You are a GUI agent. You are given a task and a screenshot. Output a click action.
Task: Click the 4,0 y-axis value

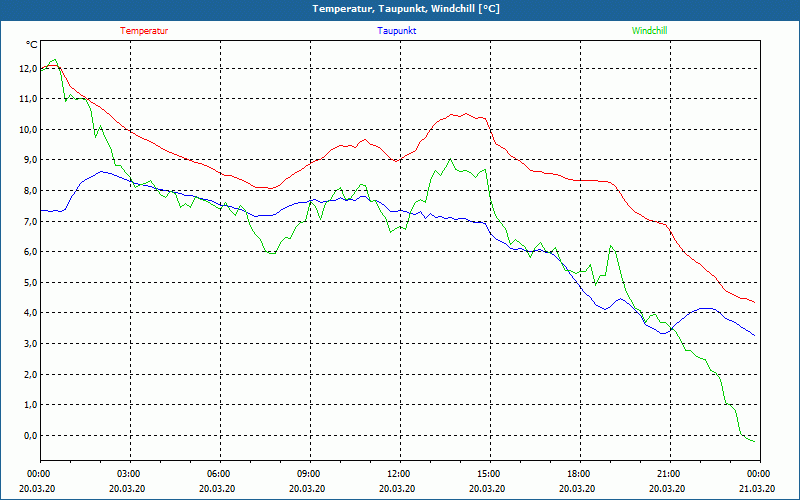[30, 313]
